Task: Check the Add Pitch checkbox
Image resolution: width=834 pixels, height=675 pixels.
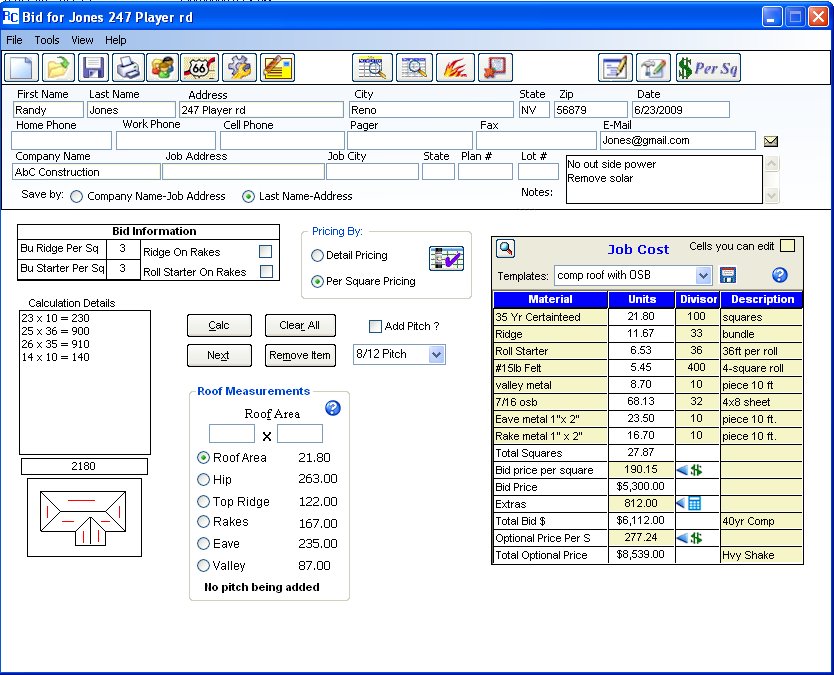Action: (x=375, y=326)
